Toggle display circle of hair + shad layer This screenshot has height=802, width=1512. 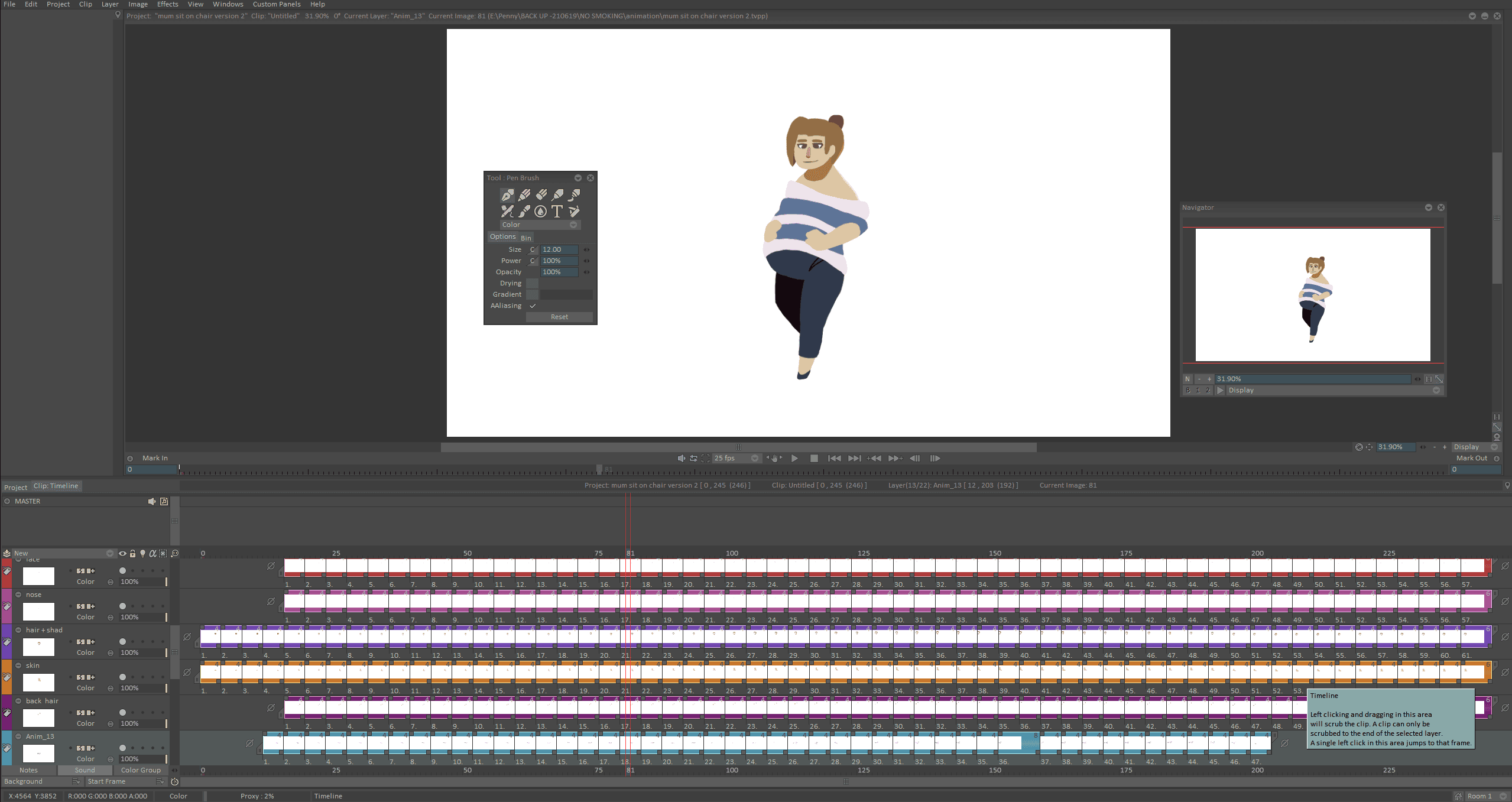coord(122,642)
